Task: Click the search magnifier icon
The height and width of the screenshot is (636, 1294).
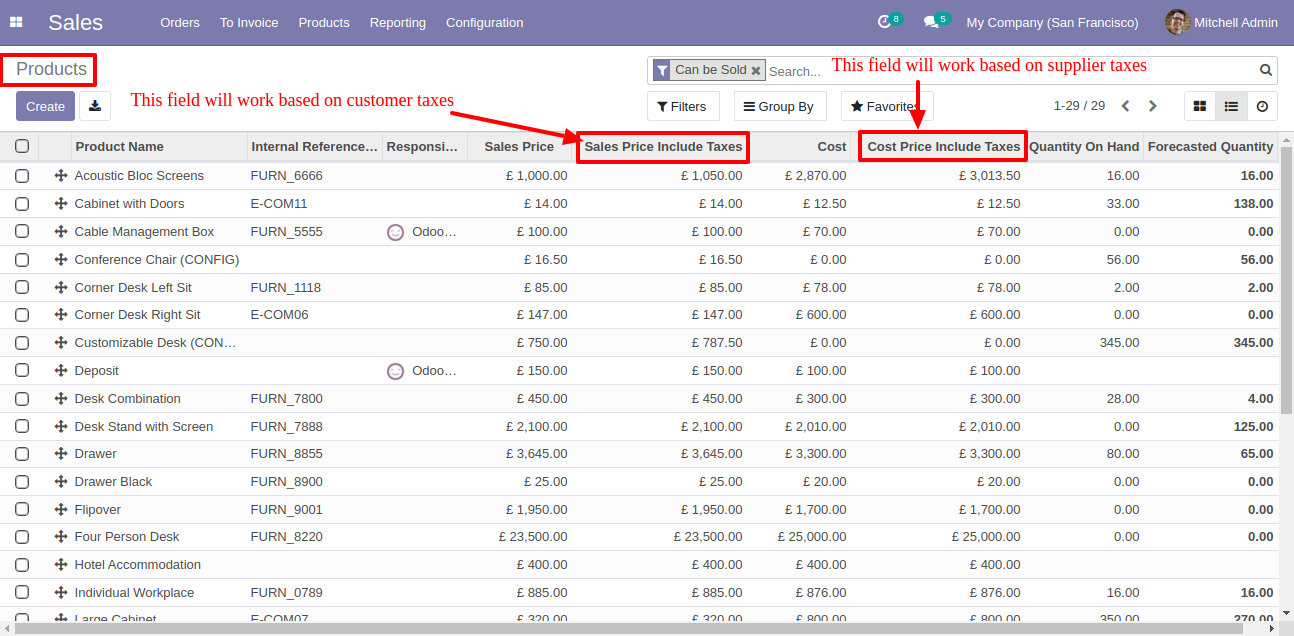Action: point(1266,70)
